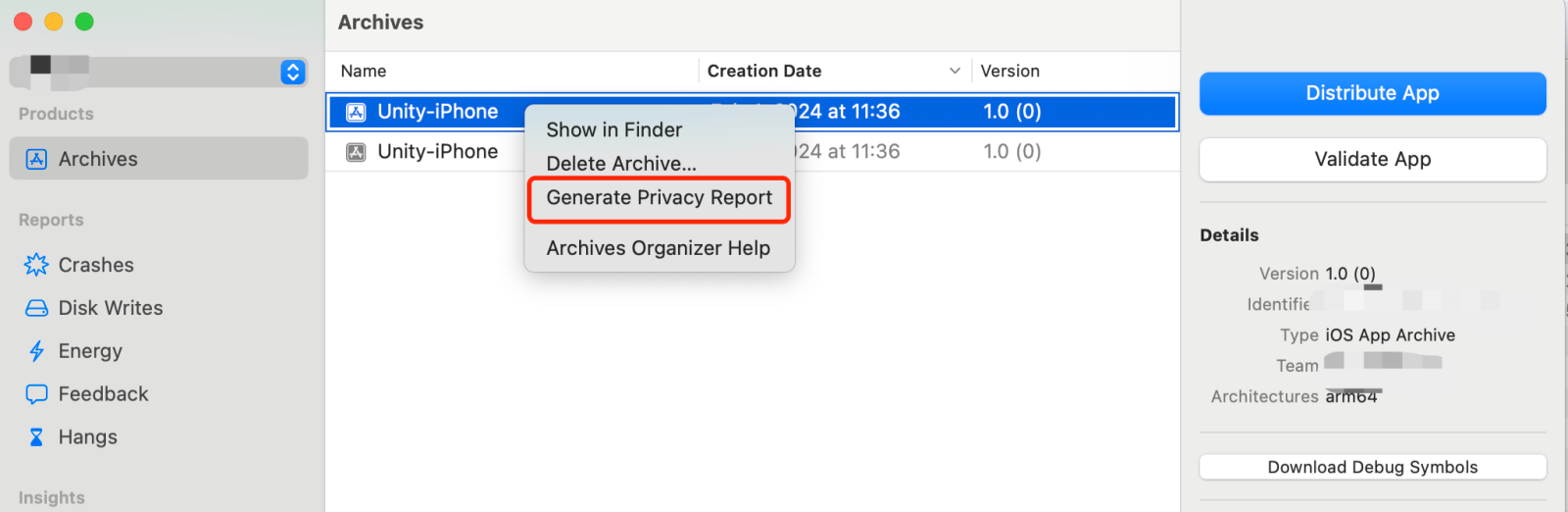Viewport: 1568px width, 512px height.
Task: Select Show in Finder menu item
Action: pos(613,129)
